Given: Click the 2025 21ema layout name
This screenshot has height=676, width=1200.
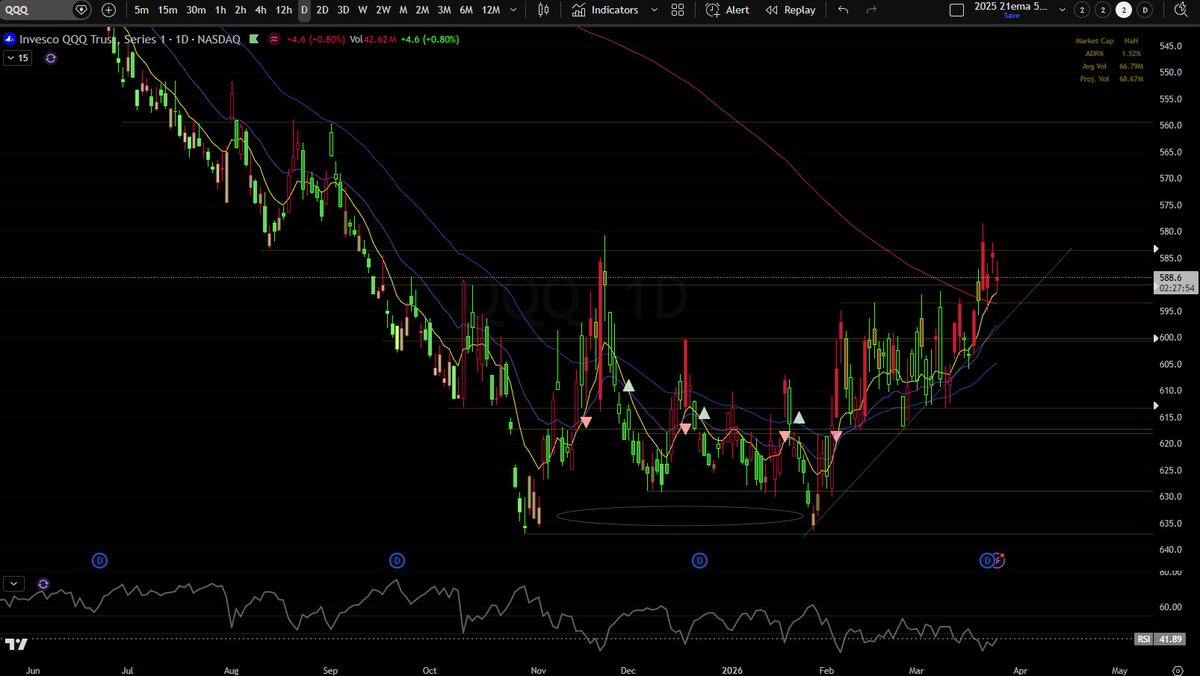Looking at the screenshot, I should click(1011, 7).
